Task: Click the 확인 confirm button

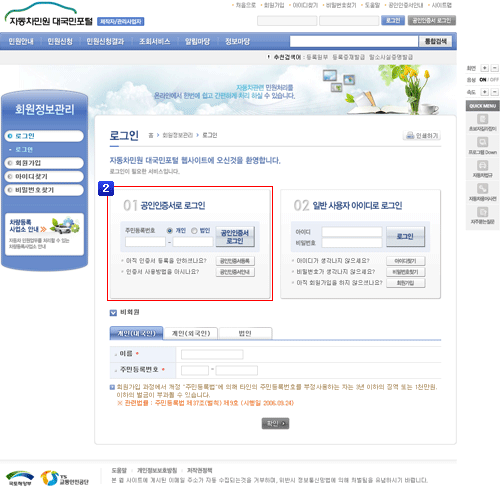Action: [x=275, y=423]
